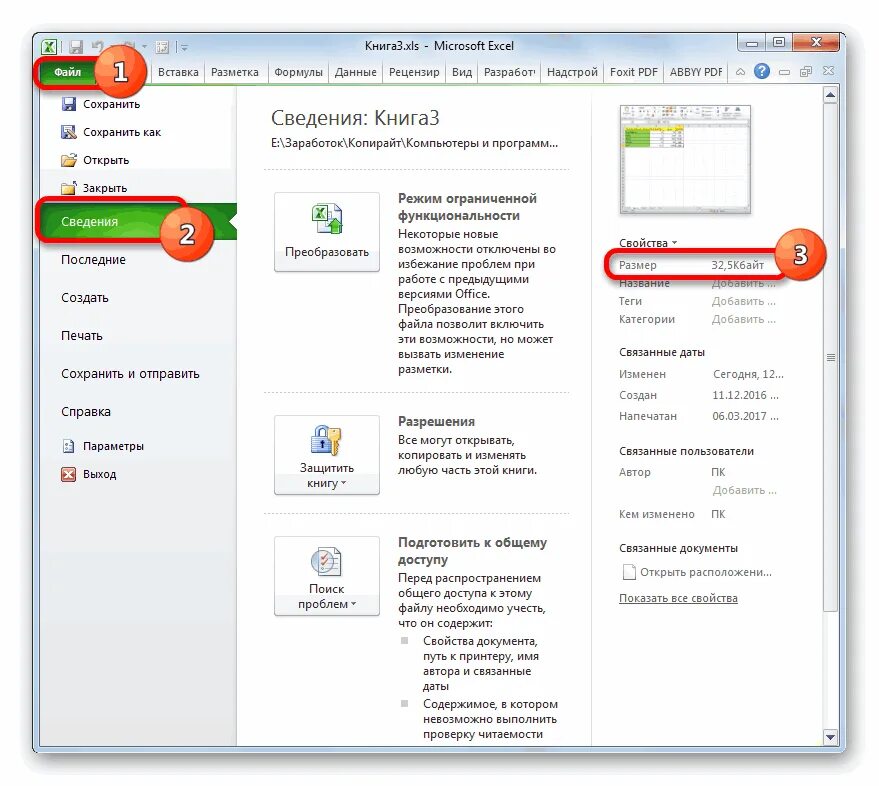Click the red Выход exit icon

coord(68,474)
